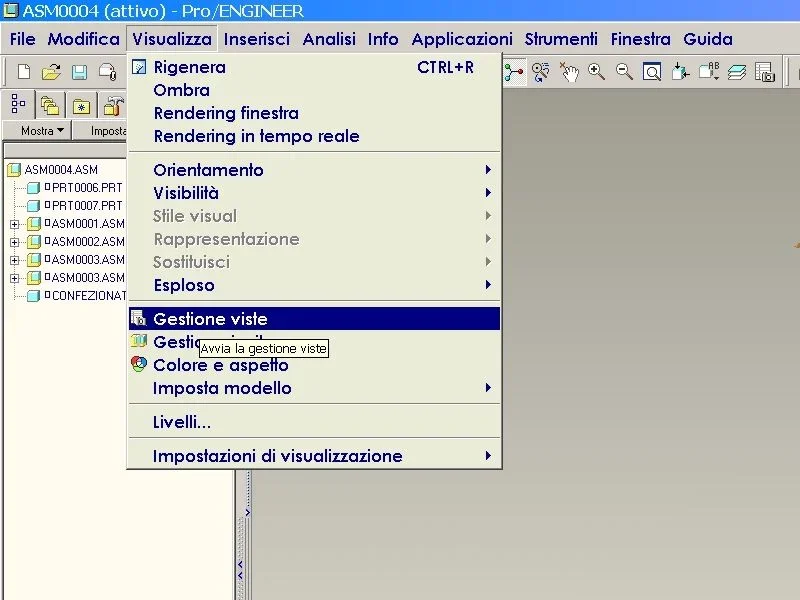This screenshot has width=800, height=600.
Task: Create a new file with the blank-page icon
Action: click(x=23, y=72)
